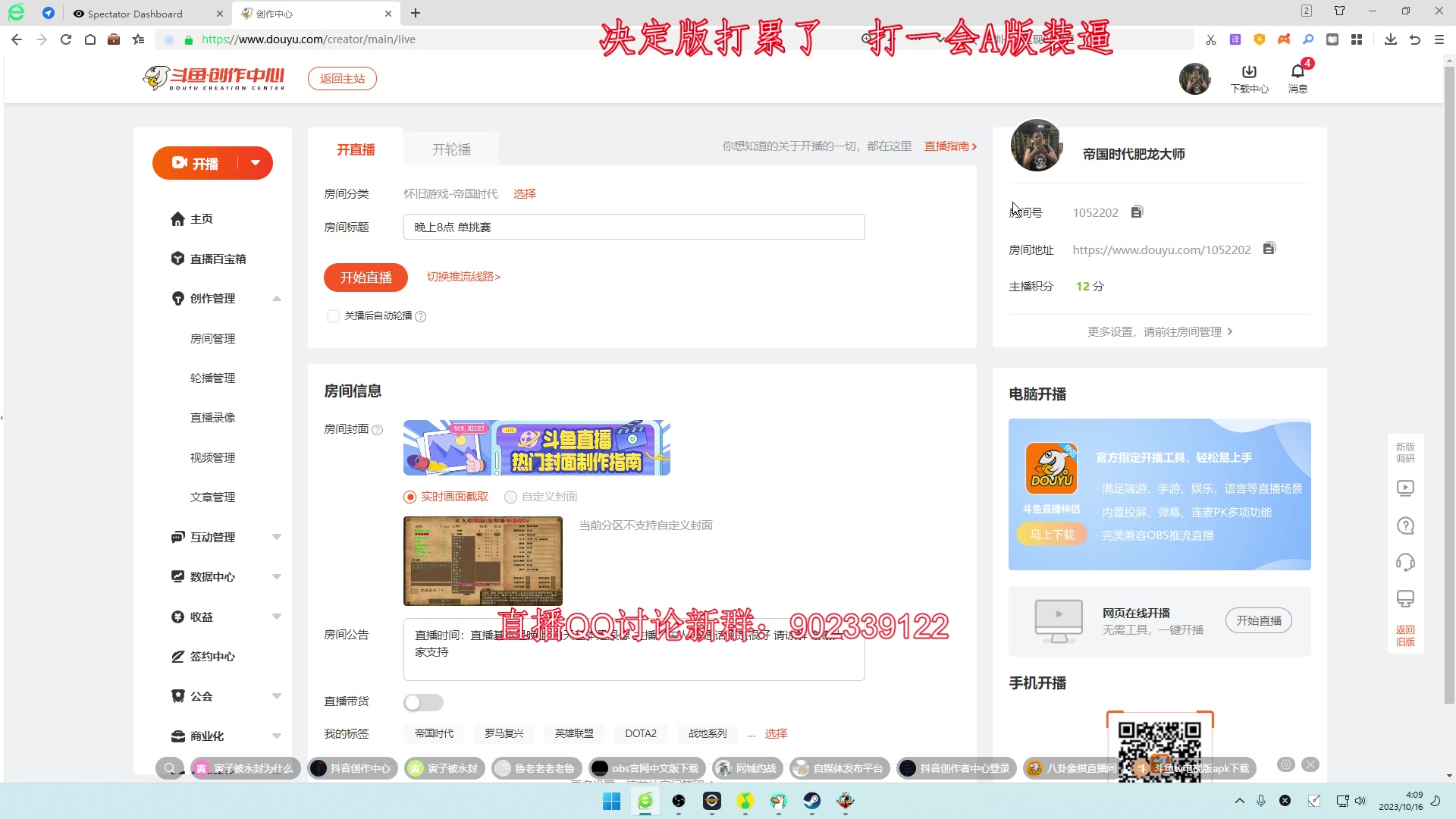The height and width of the screenshot is (819, 1456).
Task: Open 直播百宝箱 menu item
Action: click(x=209, y=259)
